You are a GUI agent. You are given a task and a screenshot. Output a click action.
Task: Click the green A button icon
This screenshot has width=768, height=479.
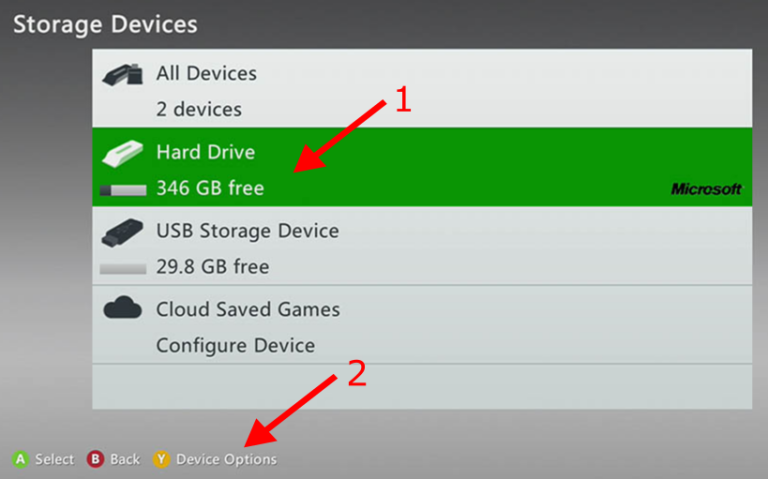coord(21,459)
